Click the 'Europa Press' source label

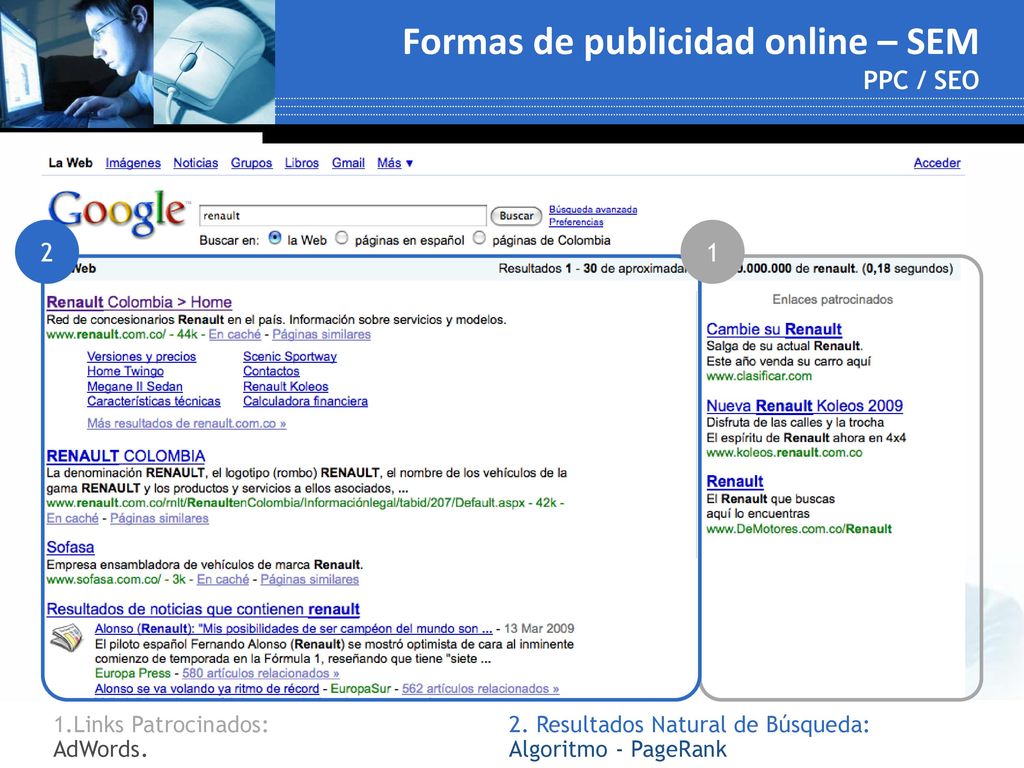tap(133, 673)
